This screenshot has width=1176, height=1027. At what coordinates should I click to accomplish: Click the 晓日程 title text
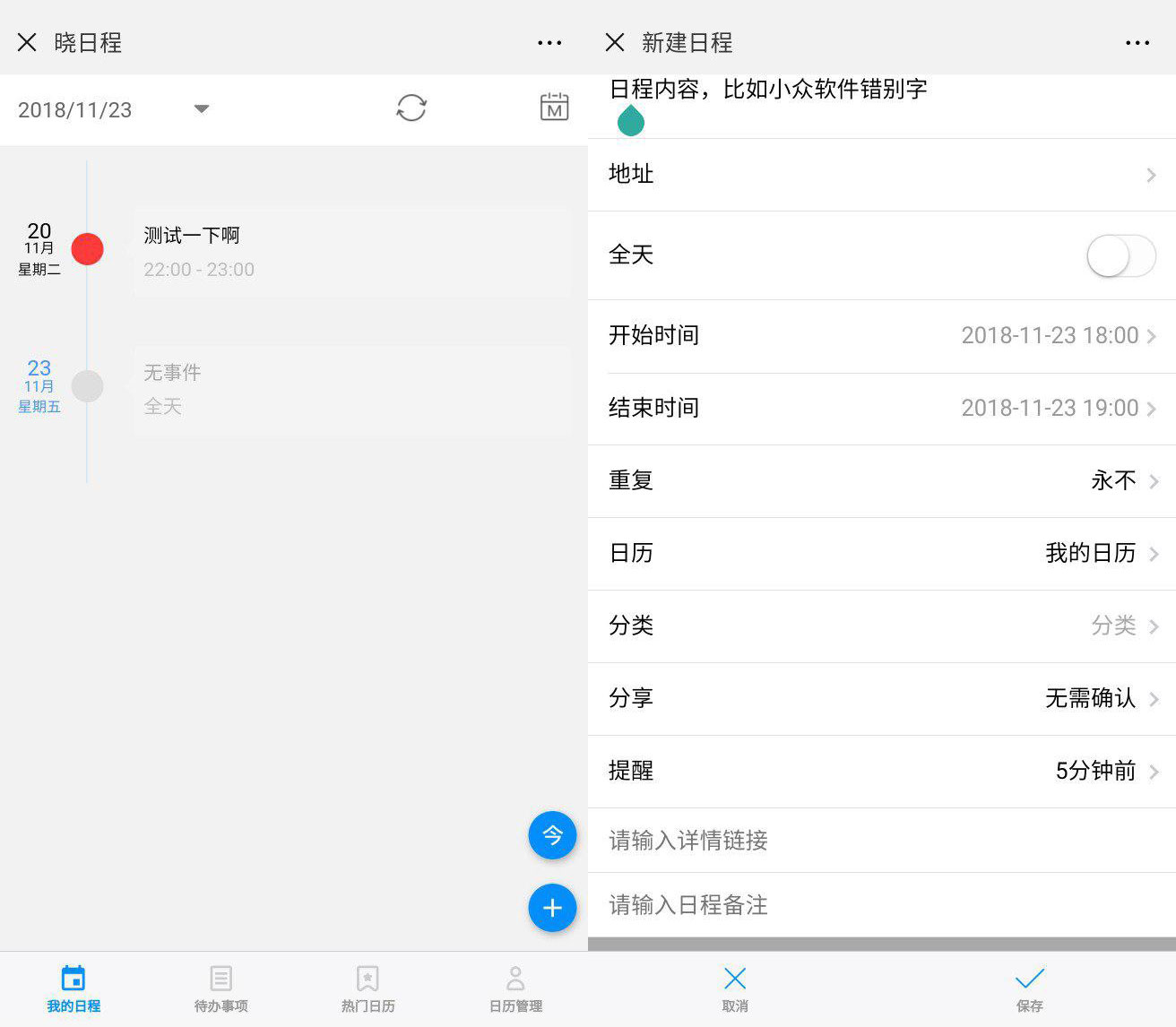click(x=88, y=42)
